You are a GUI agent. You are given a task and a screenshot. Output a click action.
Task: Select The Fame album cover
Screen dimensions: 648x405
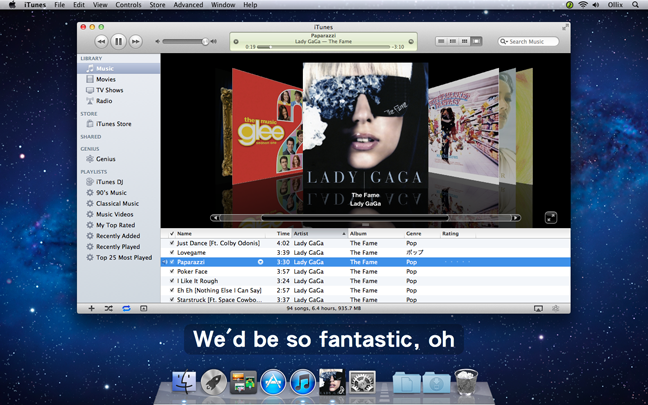click(x=365, y=126)
